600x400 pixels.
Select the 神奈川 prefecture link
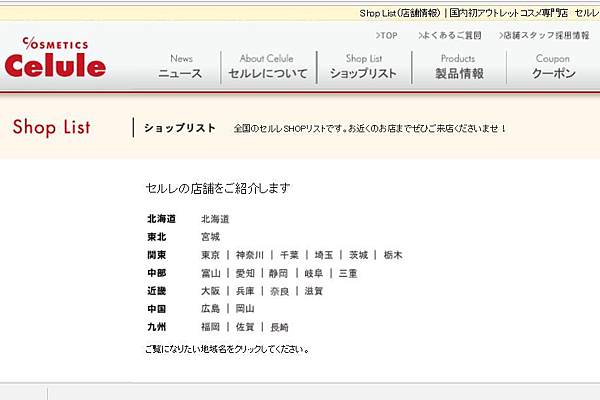point(250,255)
